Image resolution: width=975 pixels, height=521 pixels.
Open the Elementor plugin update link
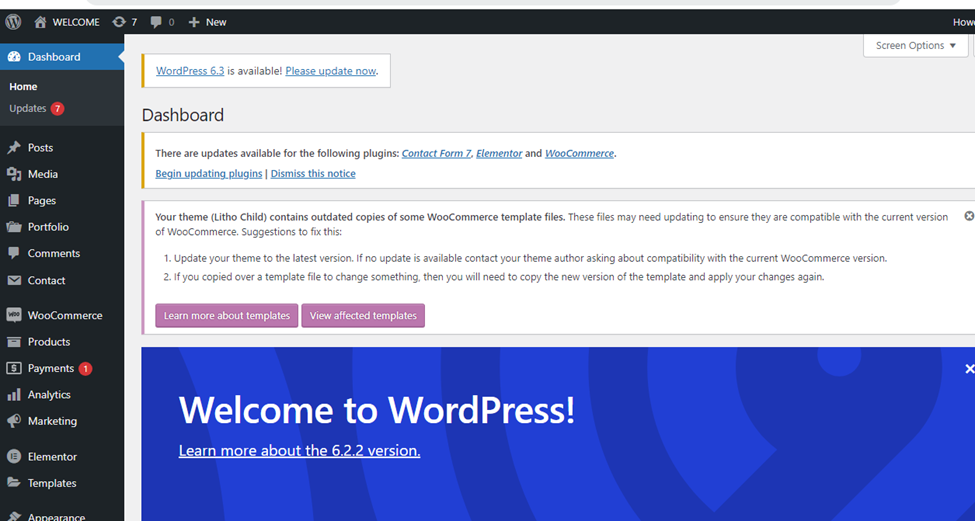point(499,154)
